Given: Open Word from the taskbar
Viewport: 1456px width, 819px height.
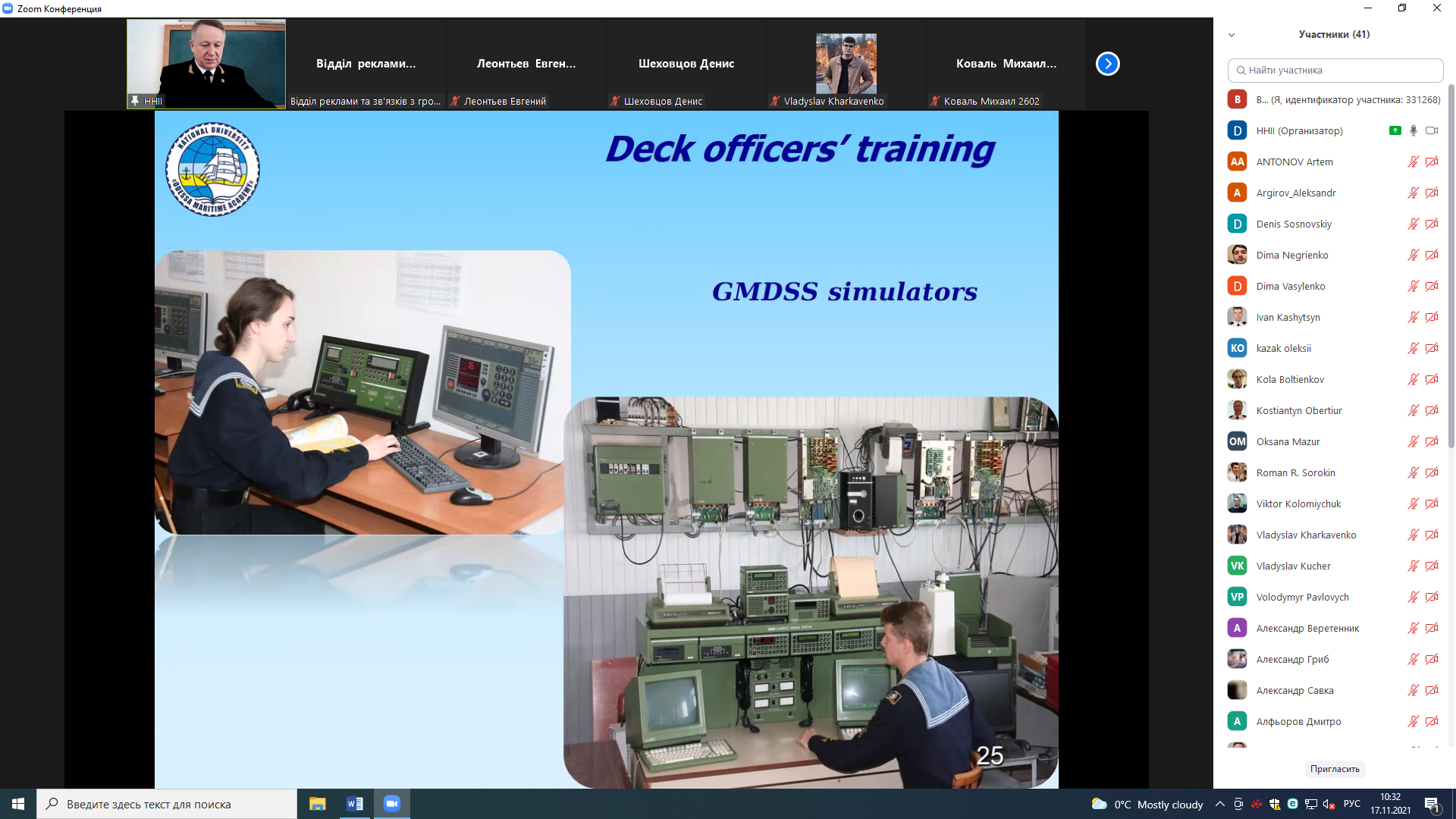Looking at the screenshot, I should [354, 804].
